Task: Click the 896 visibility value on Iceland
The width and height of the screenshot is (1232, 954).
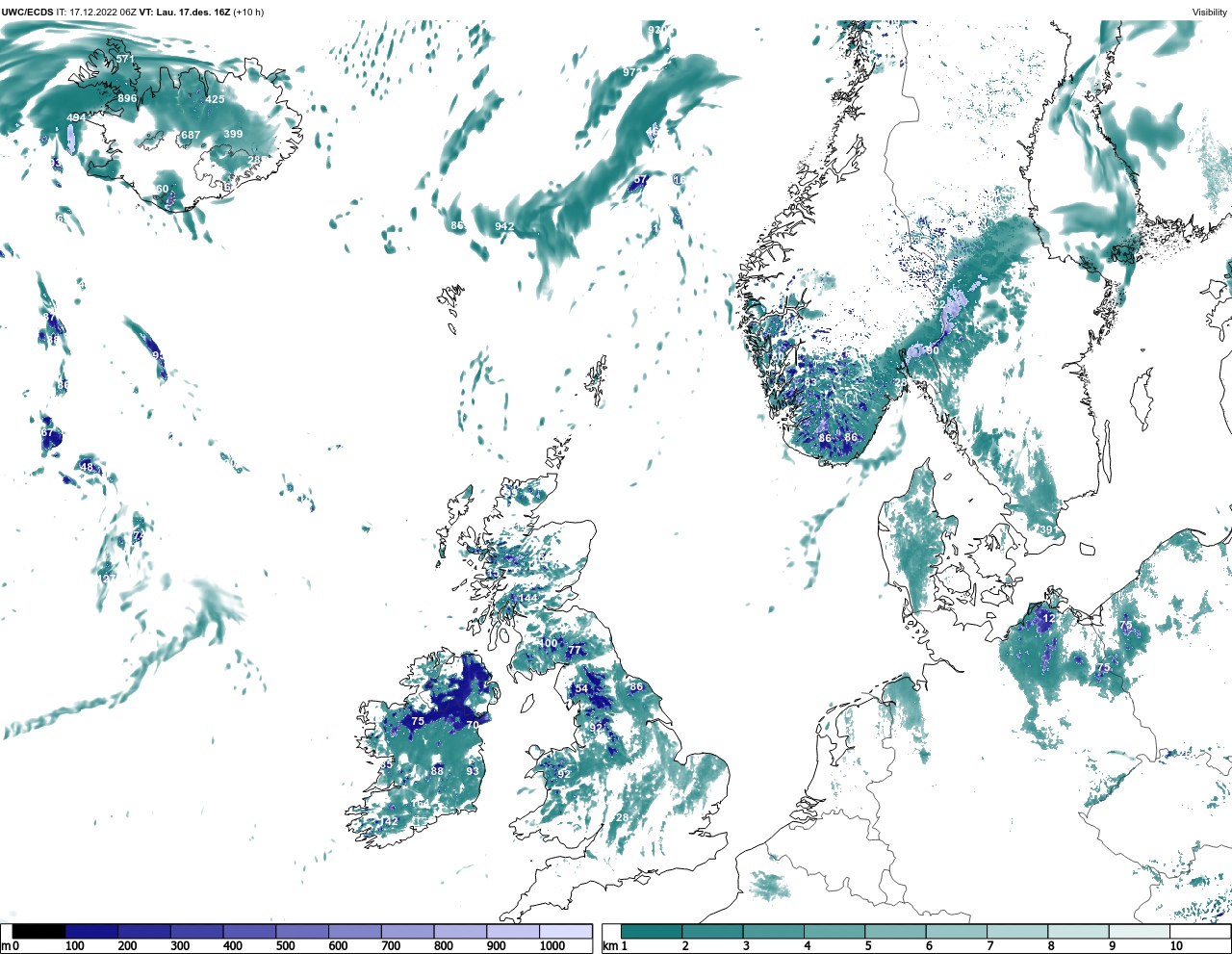Action: click(127, 98)
